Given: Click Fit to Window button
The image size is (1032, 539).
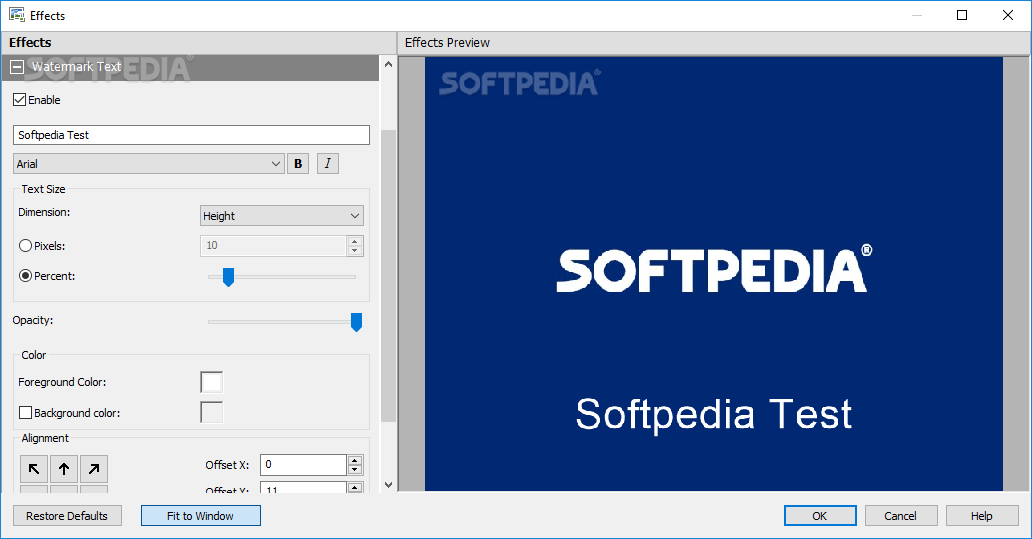Looking at the screenshot, I should (x=201, y=516).
